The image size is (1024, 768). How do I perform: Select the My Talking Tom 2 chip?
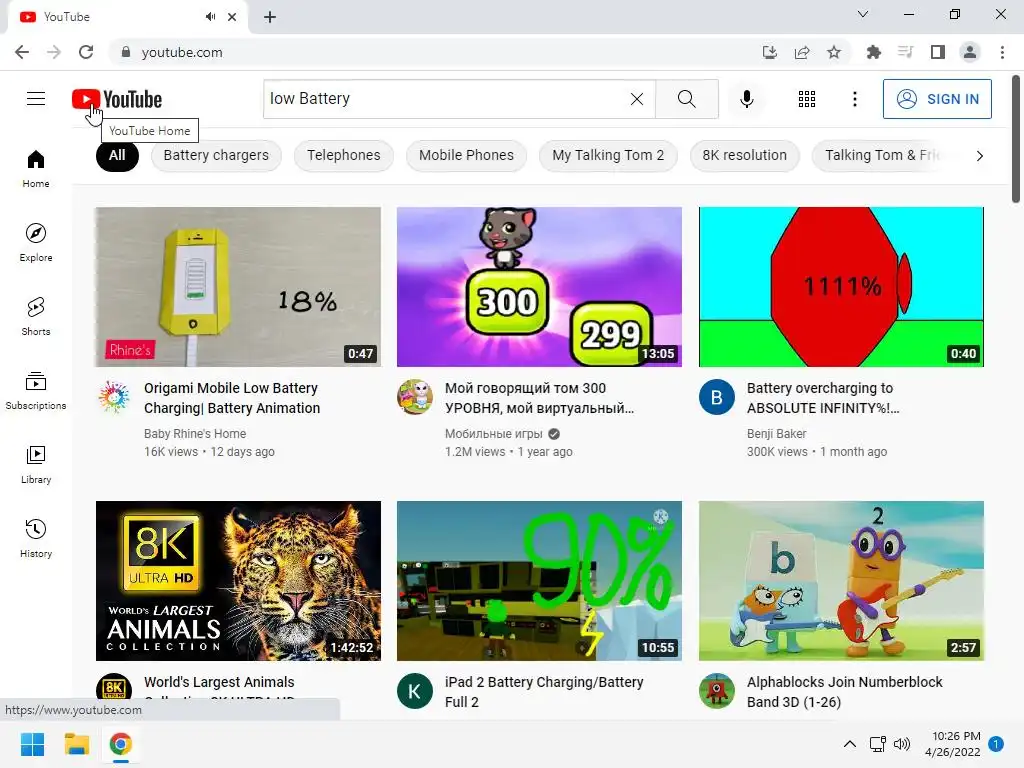[608, 155]
